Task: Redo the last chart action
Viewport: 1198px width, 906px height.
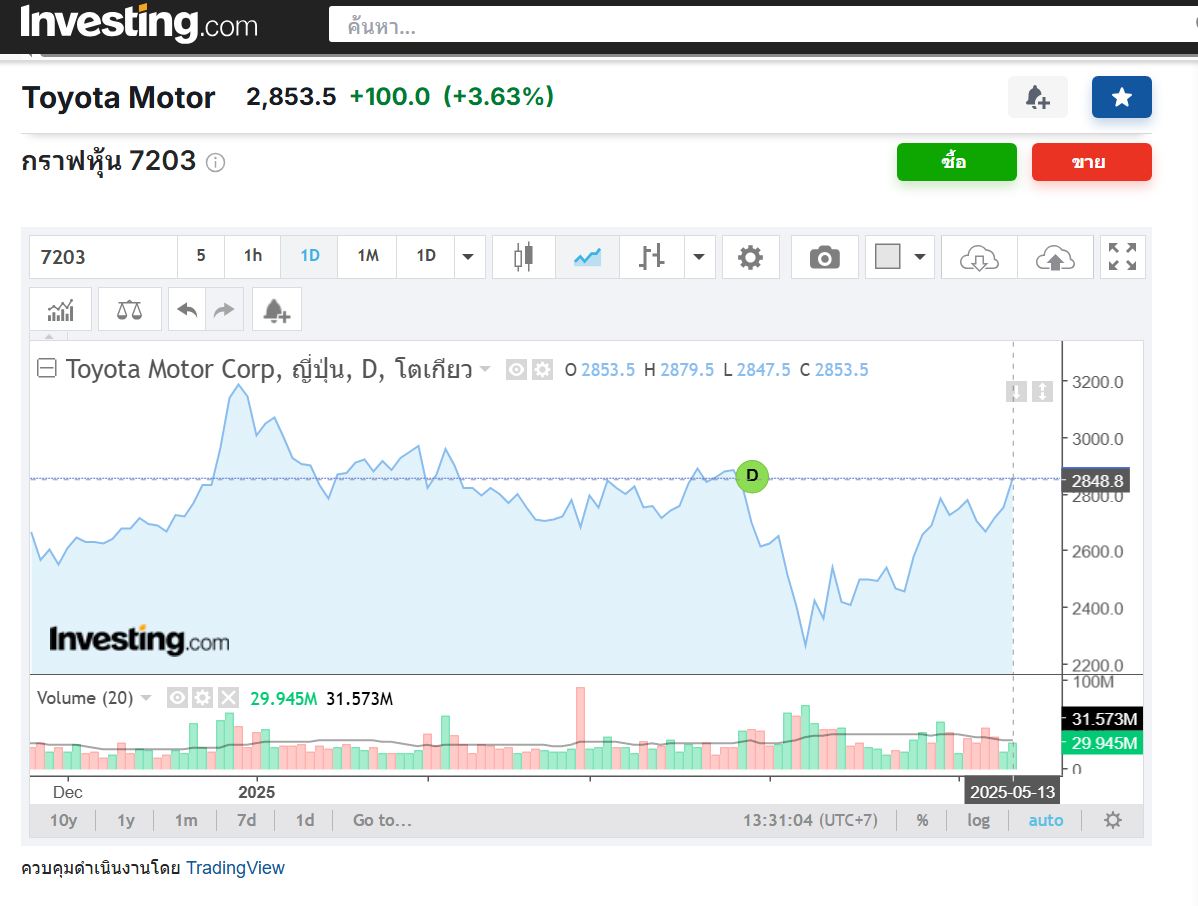Action: pyautogui.click(x=224, y=309)
